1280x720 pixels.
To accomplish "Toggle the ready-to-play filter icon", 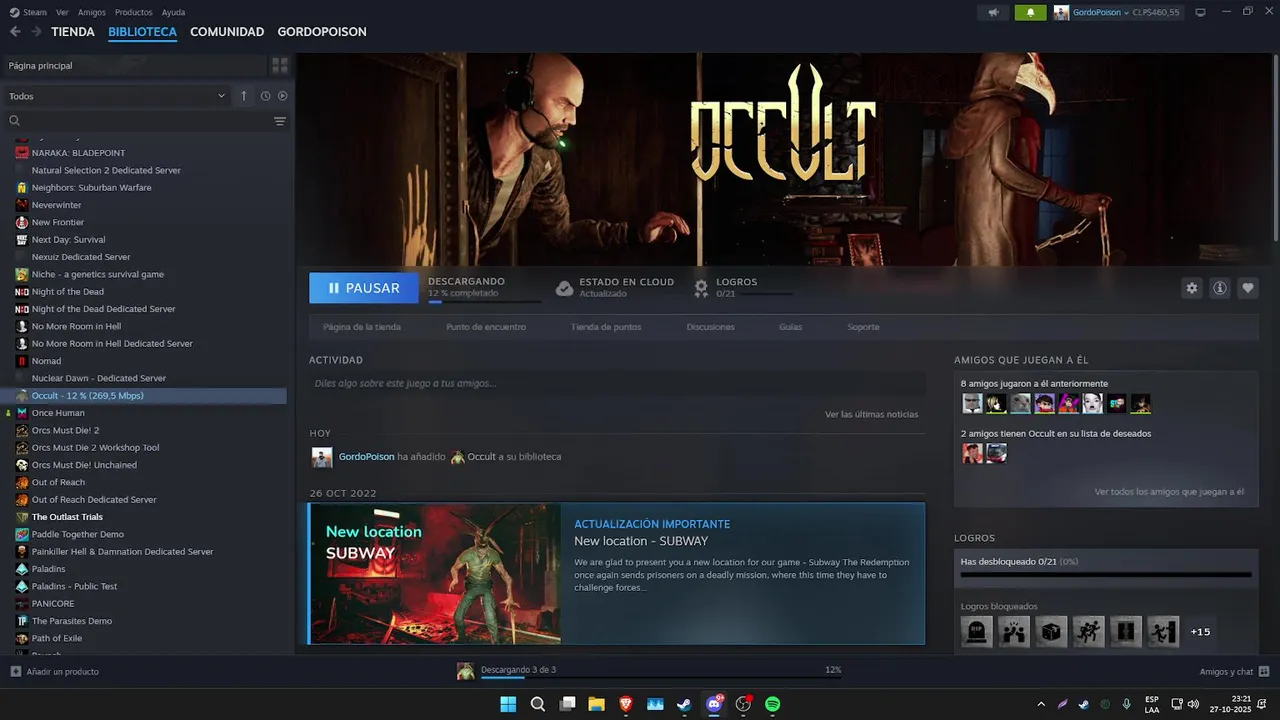I will pyautogui.click(x=282, y=96).
